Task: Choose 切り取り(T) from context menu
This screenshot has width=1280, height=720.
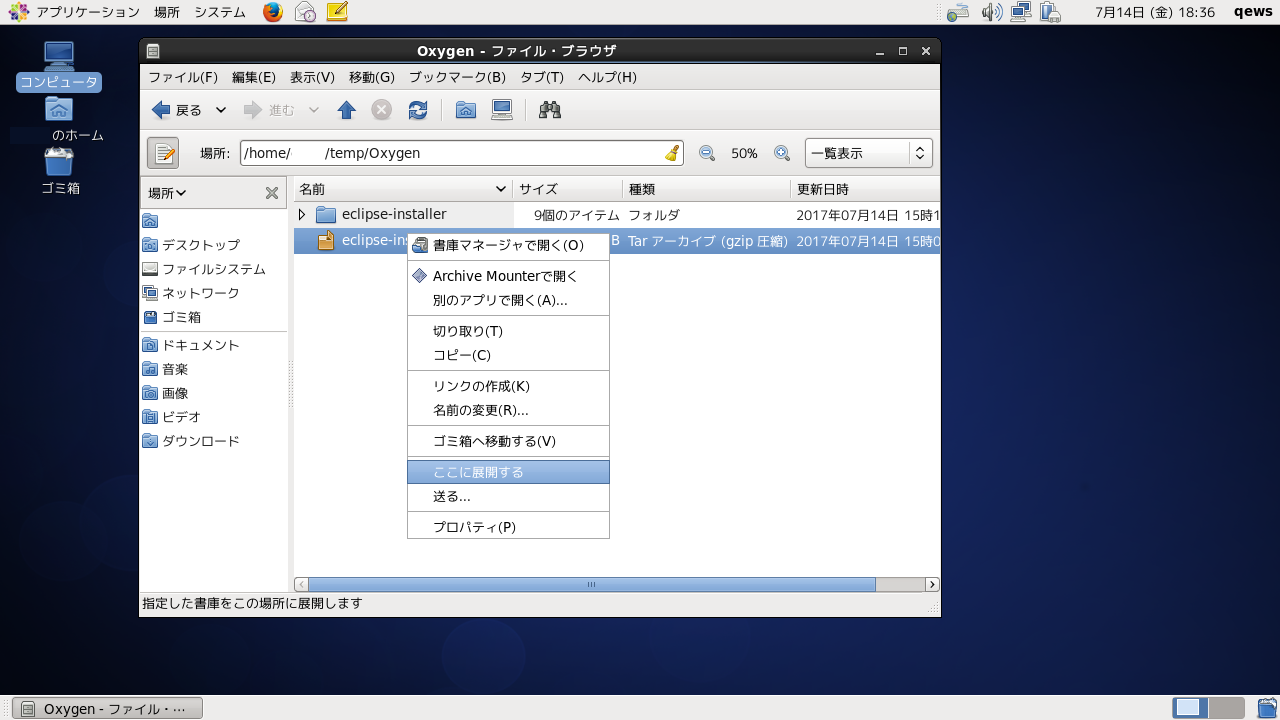Action: (508, 331)
